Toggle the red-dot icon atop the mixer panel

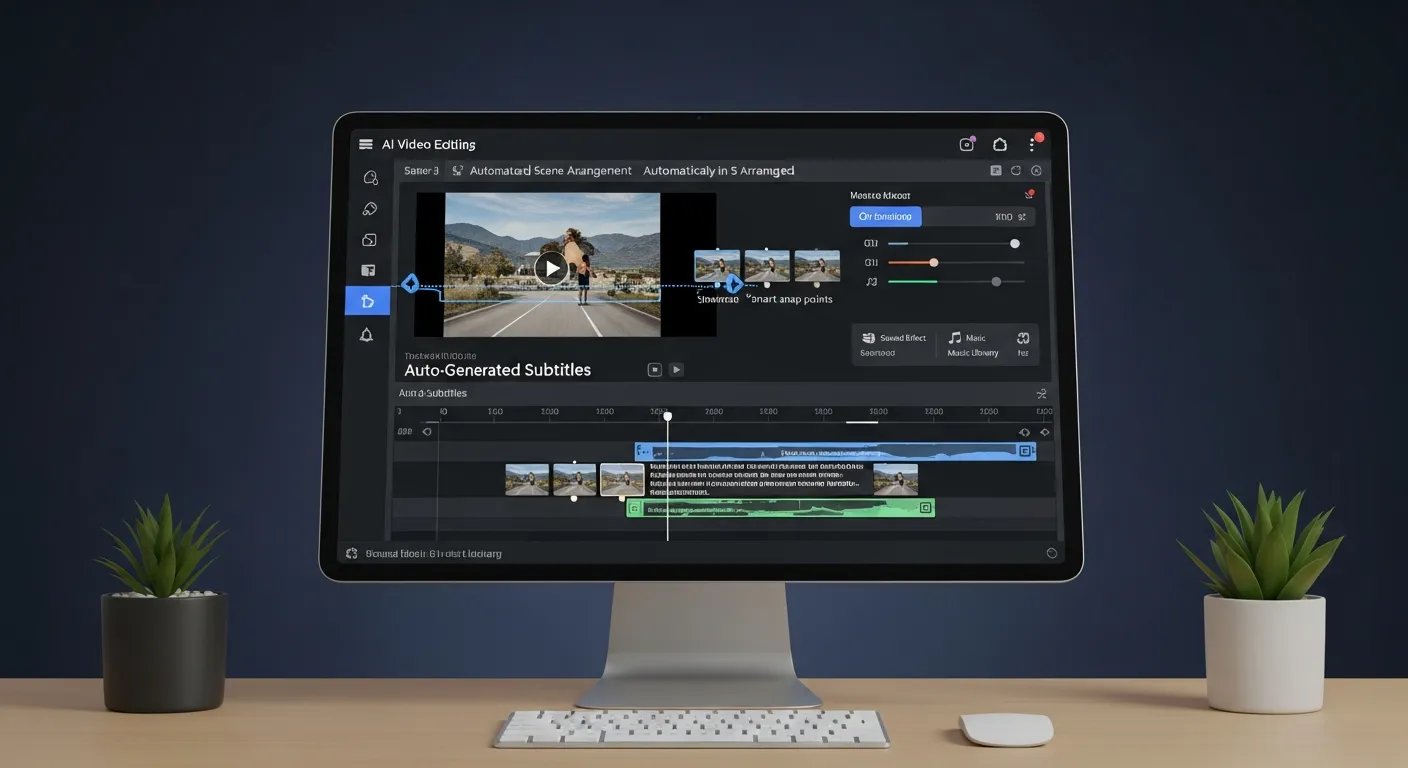pos(1028,195)
